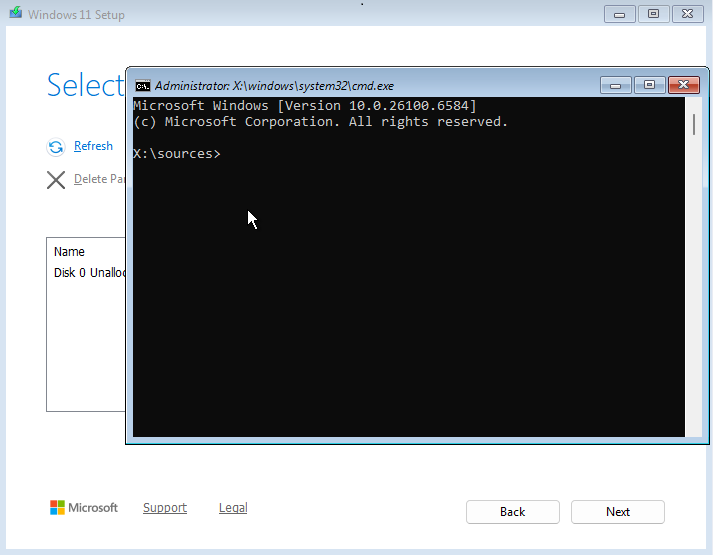The image size is (713, 555).
Task: Open the Support link
Action: pyautogui.click(x=165, y=508)
